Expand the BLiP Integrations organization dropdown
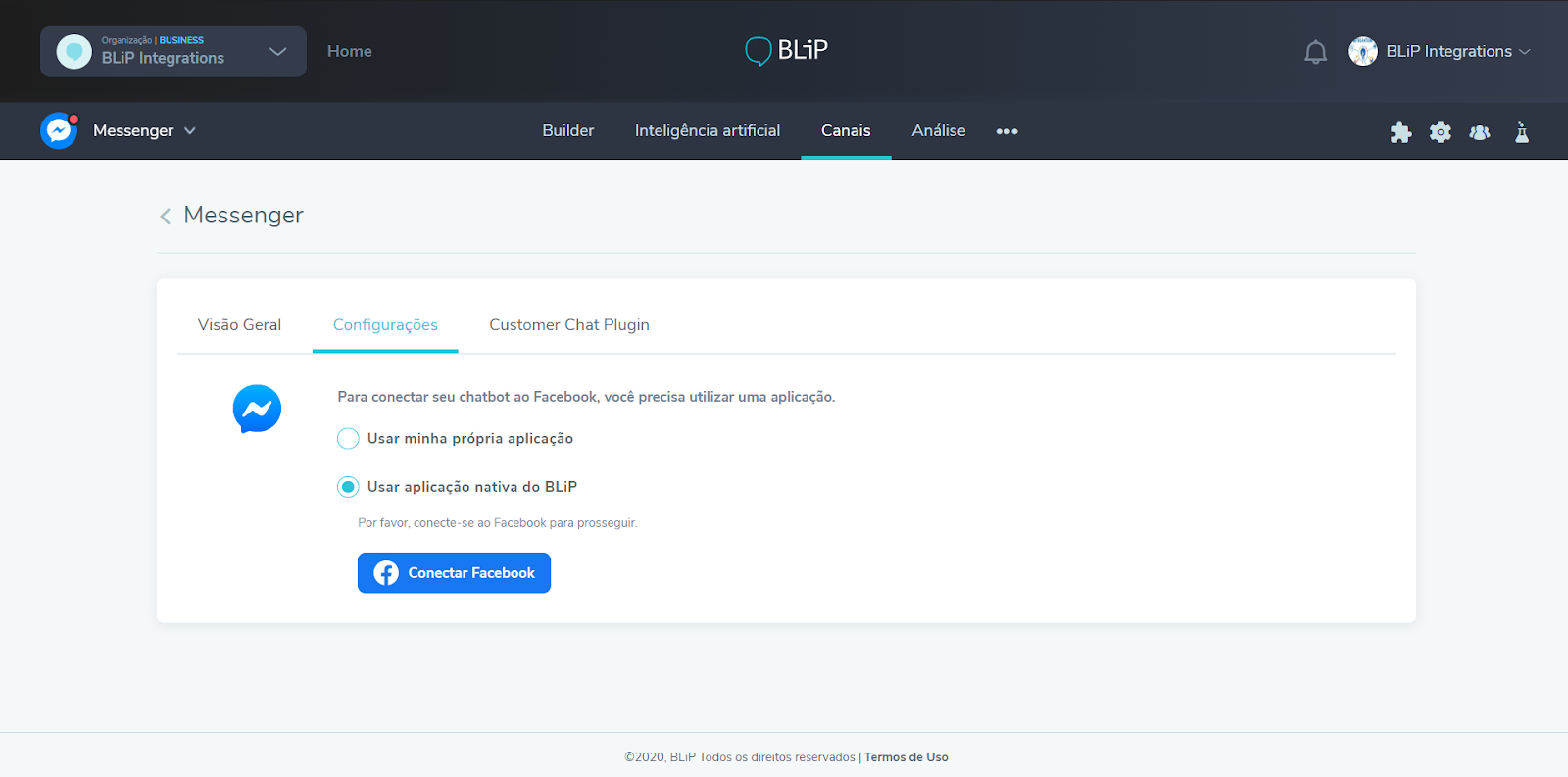 (277, 52)
